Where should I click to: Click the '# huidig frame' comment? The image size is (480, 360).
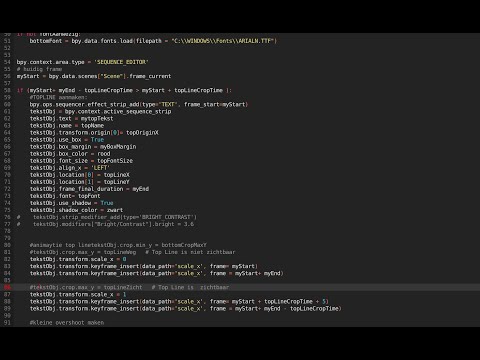39,69
